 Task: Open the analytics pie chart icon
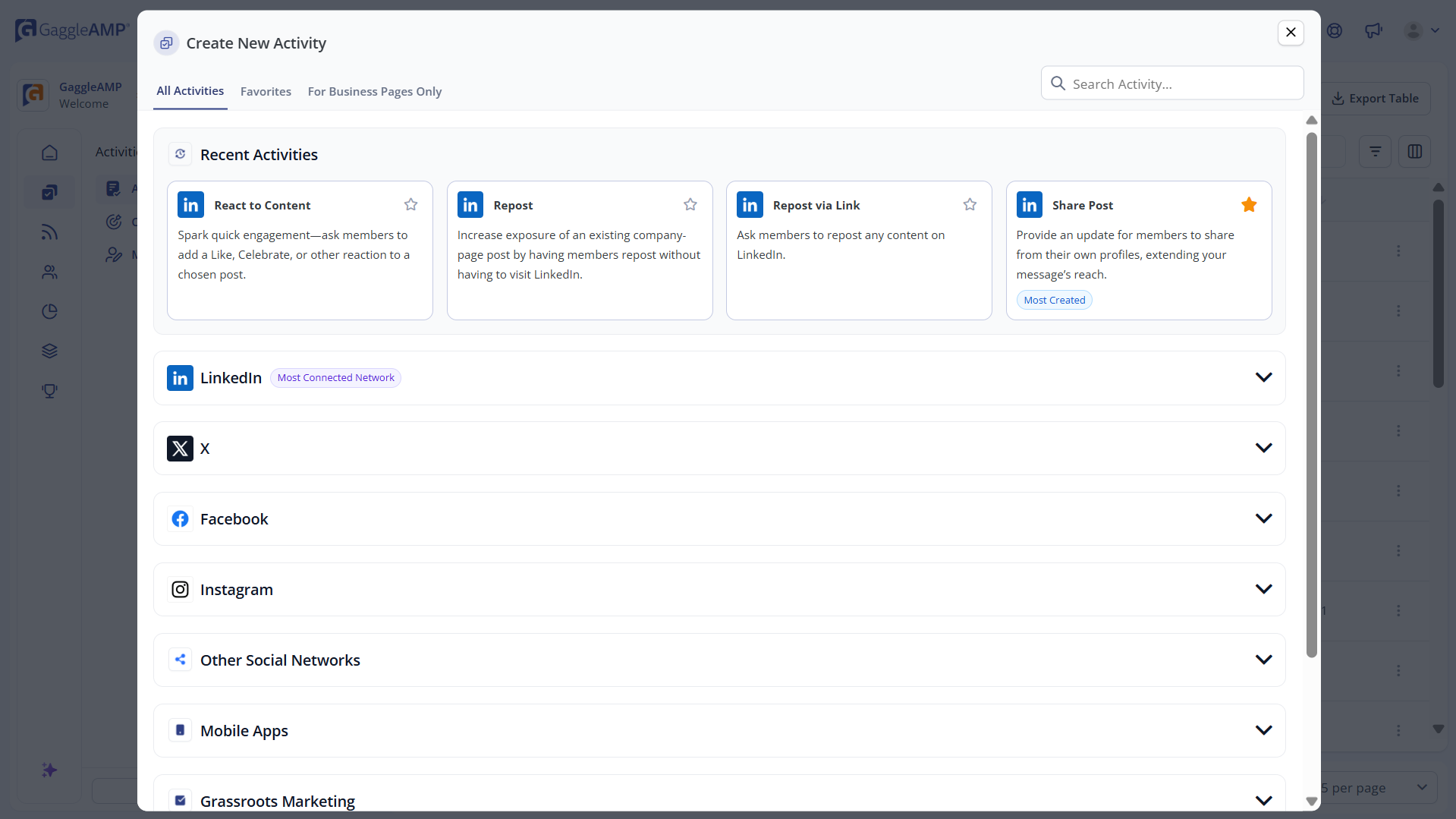coord(49,311)
